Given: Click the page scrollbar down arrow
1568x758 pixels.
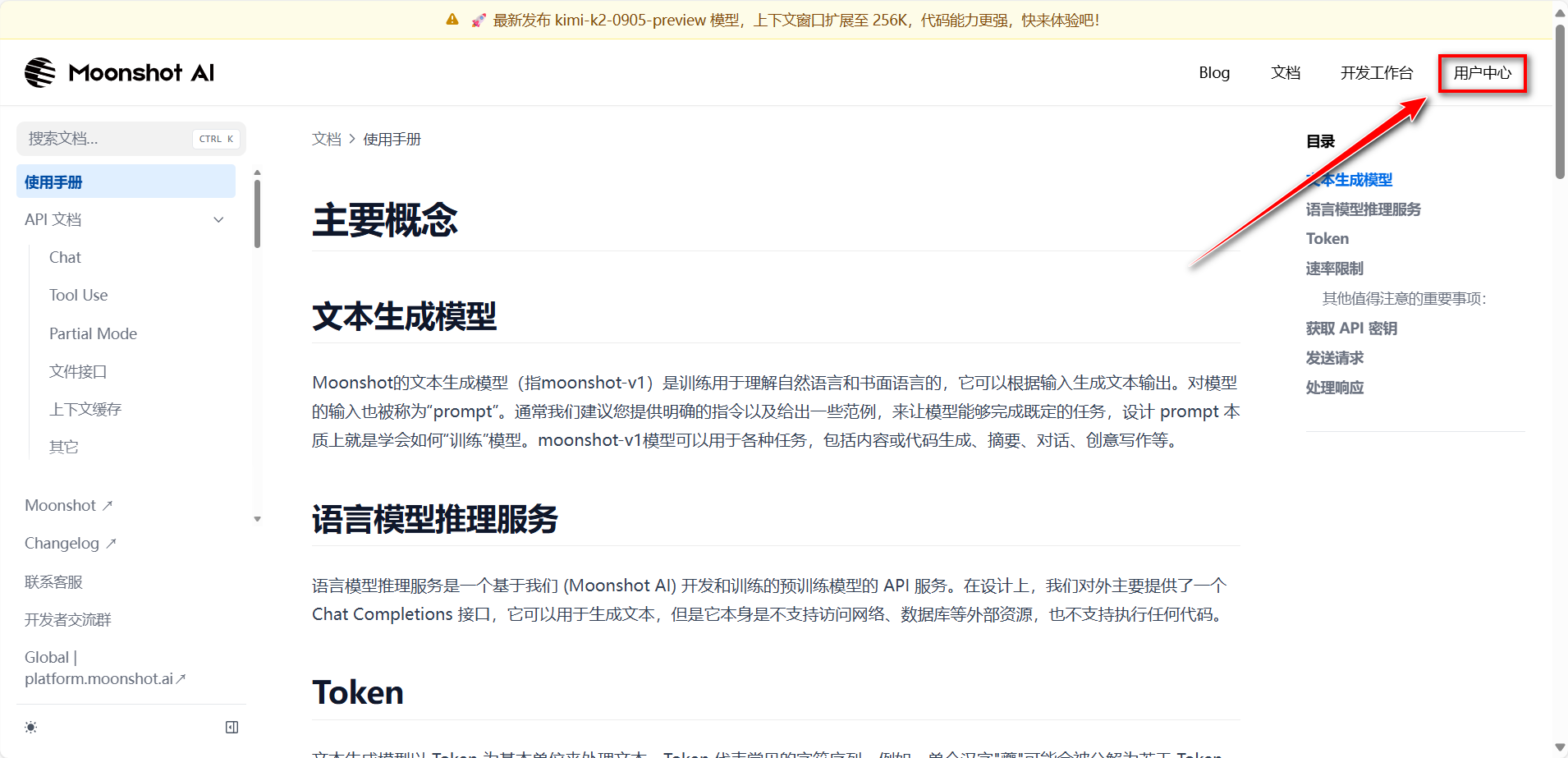Looking at the screenshot, I should tap(1560, 747).
